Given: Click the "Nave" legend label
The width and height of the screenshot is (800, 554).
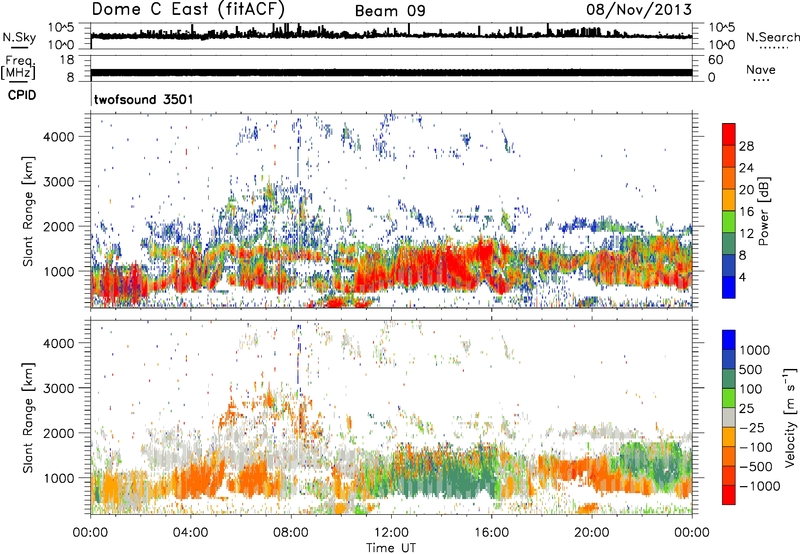Looking at the screenshot, I should click(x=761, y=69).
